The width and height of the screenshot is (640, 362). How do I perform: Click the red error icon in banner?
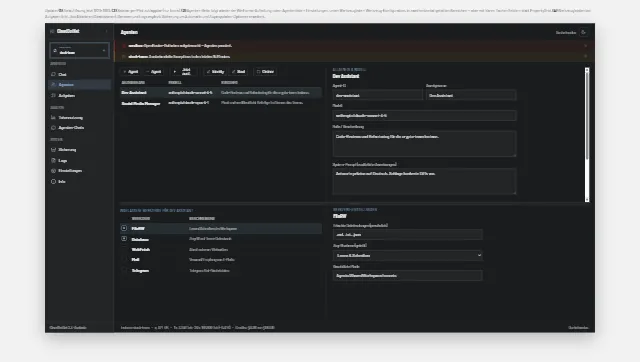click(x=124, y=46)
